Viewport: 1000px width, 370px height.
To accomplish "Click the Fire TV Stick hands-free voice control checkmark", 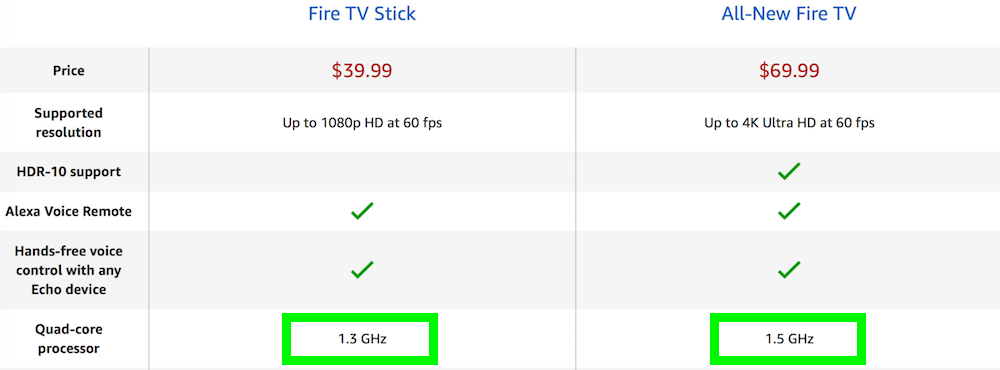I will [362, 269].
